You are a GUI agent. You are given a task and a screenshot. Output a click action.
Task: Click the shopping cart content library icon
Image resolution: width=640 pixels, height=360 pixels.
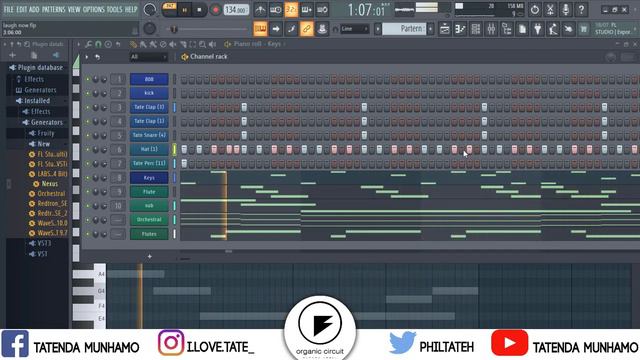584,29
